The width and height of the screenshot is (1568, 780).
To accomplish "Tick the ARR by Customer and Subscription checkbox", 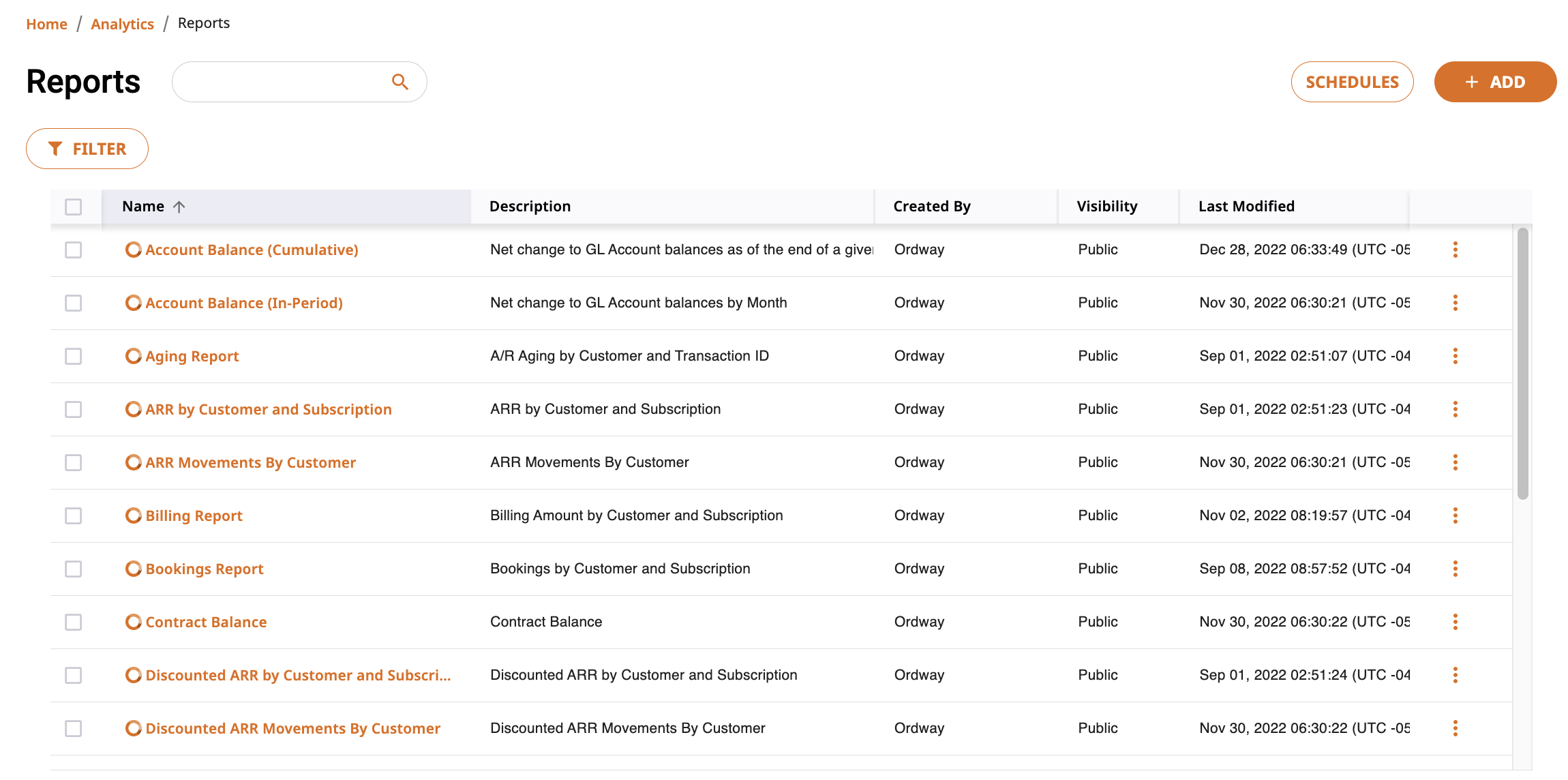I will (74, 409).
